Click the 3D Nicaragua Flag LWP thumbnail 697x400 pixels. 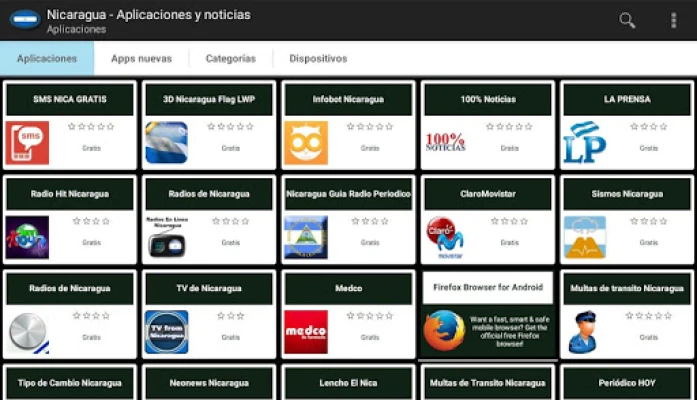tap(166, 143)
